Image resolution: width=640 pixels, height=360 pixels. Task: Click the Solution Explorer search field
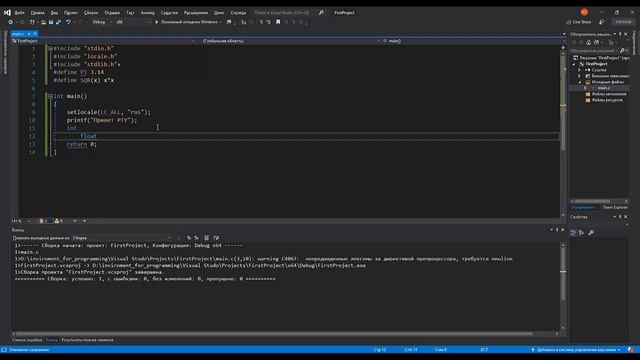pyautogui.click(x=594, y=51)
